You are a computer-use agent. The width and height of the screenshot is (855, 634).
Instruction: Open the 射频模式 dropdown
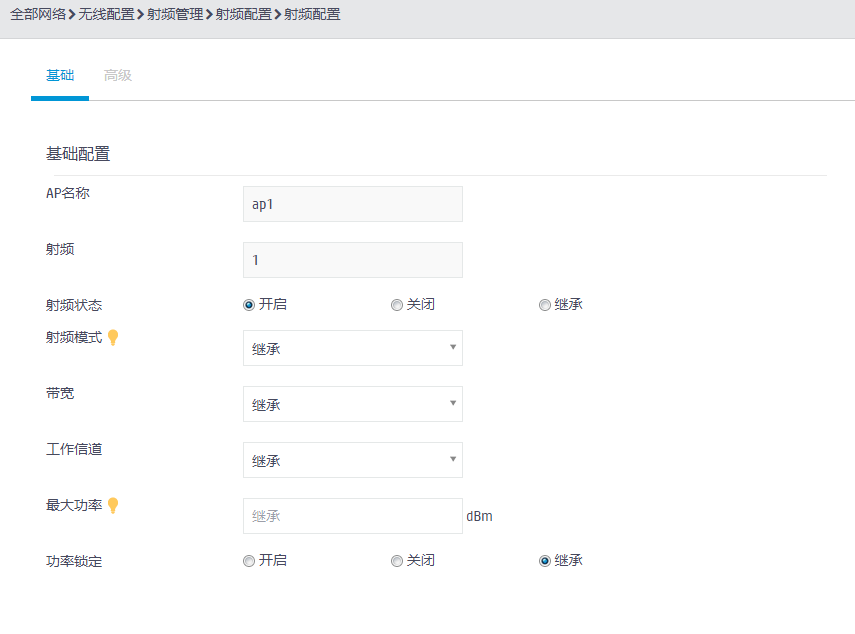[x=352, y=348]
